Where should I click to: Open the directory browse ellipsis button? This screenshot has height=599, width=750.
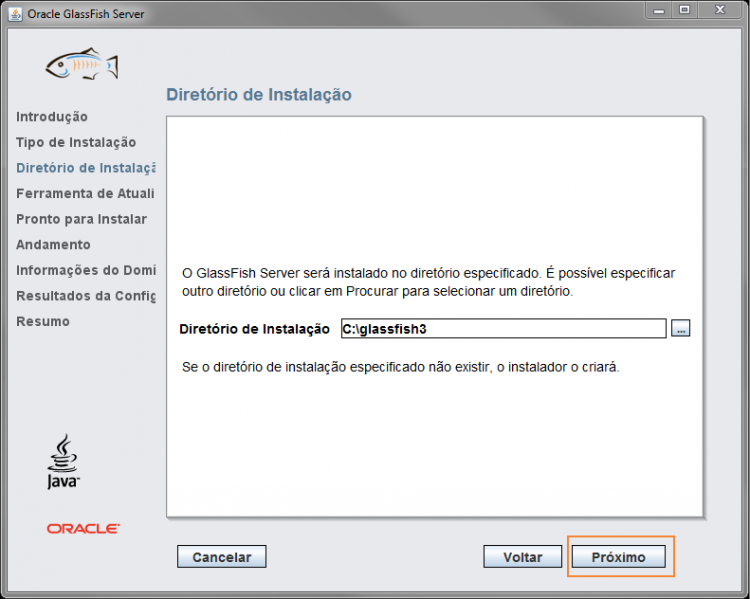pos(680,328)
